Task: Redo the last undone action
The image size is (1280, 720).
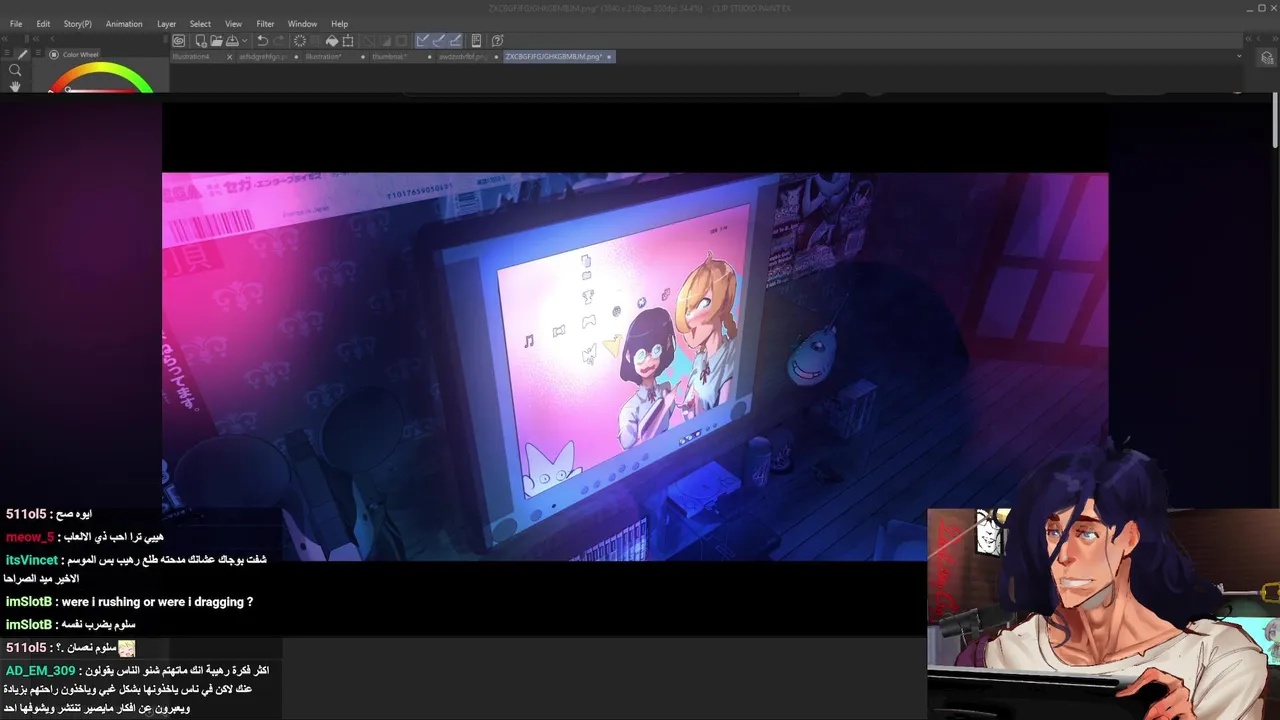Action: coord(279,41)
